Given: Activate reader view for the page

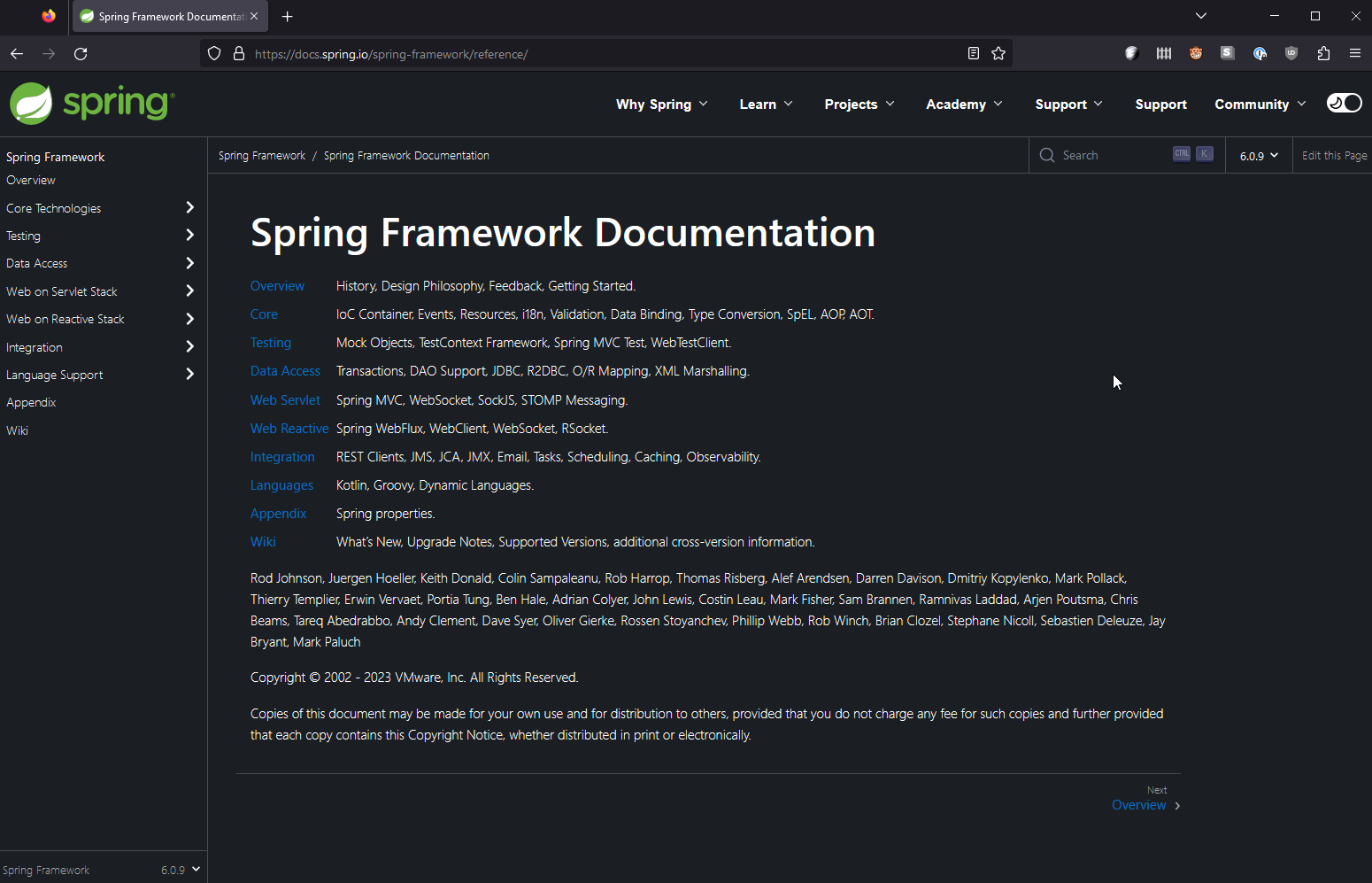Looking at the screenshot, I should [x=974, y=53].
